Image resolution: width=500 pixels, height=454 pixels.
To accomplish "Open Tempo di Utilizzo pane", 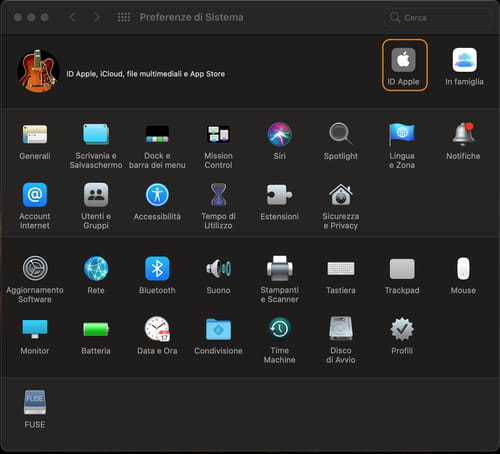I will [x=218, y=206].
